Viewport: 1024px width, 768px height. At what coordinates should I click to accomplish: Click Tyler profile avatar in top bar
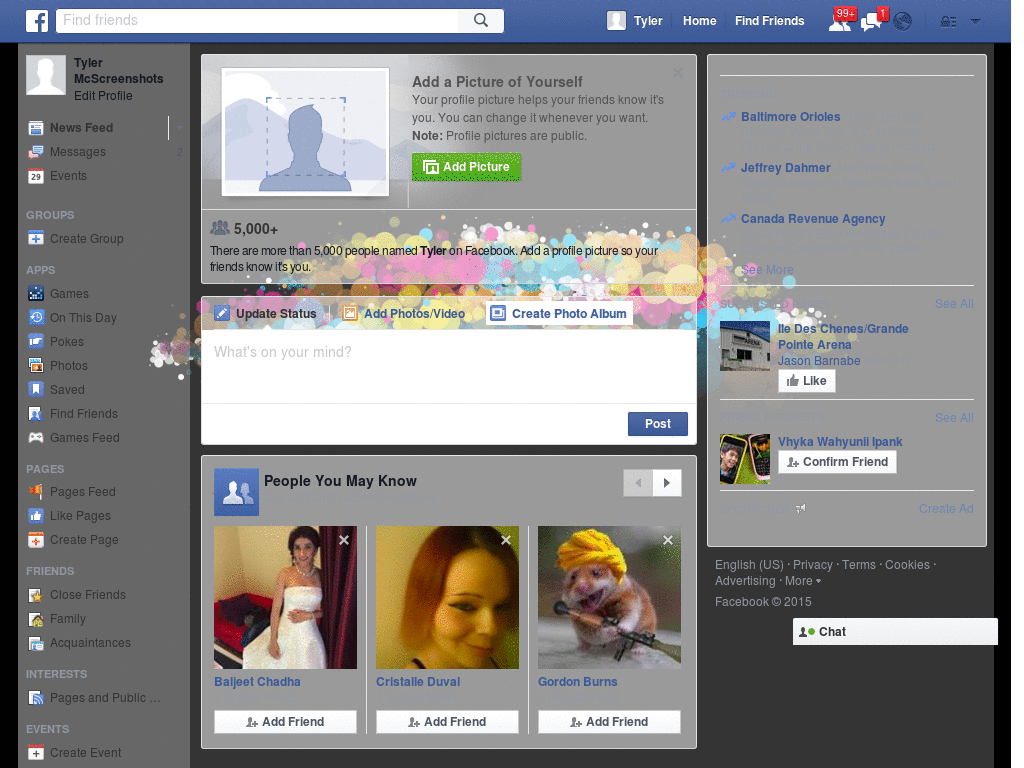click(616, 21)
